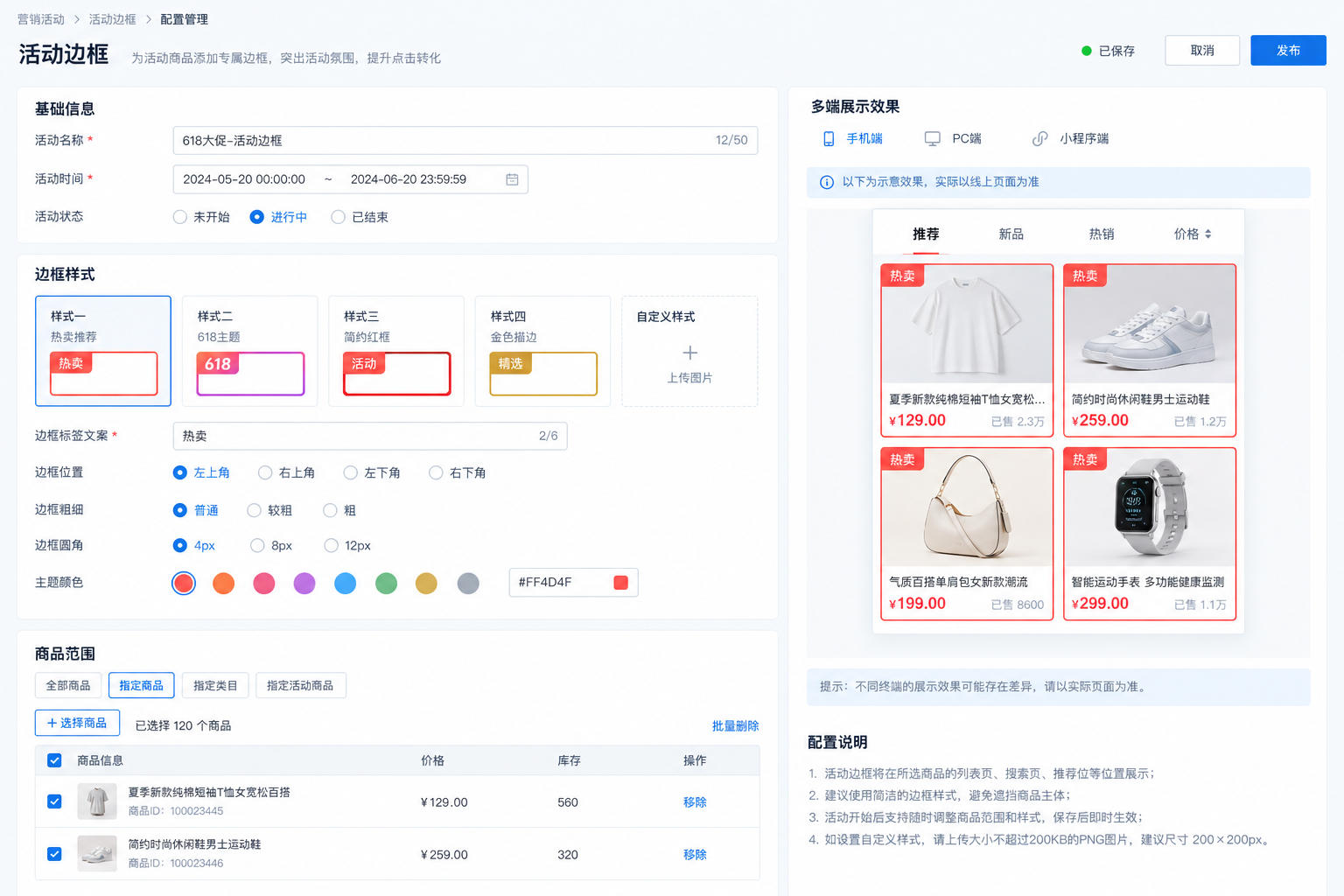Select the 已结束 activity status

coord(338,217)
